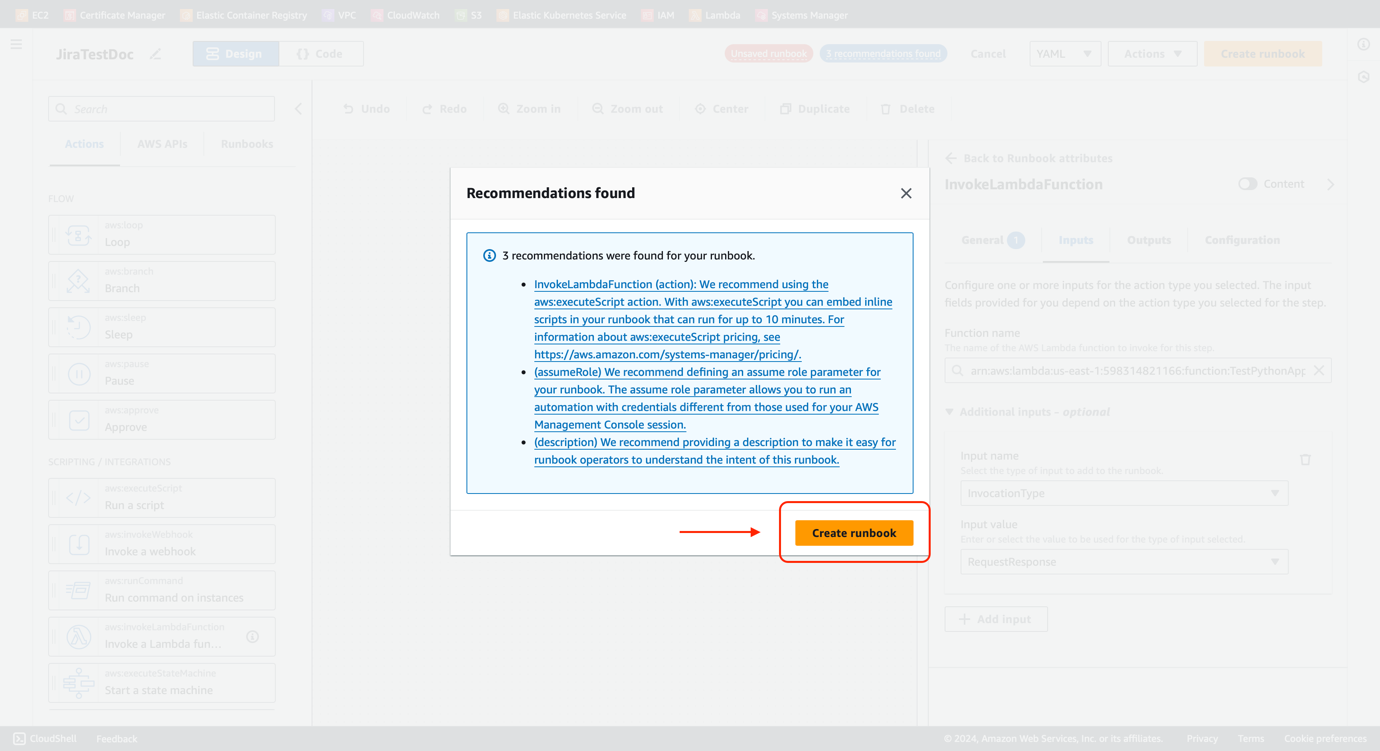
Task: Select the Run a script action
Action: (x=162, y=498)
